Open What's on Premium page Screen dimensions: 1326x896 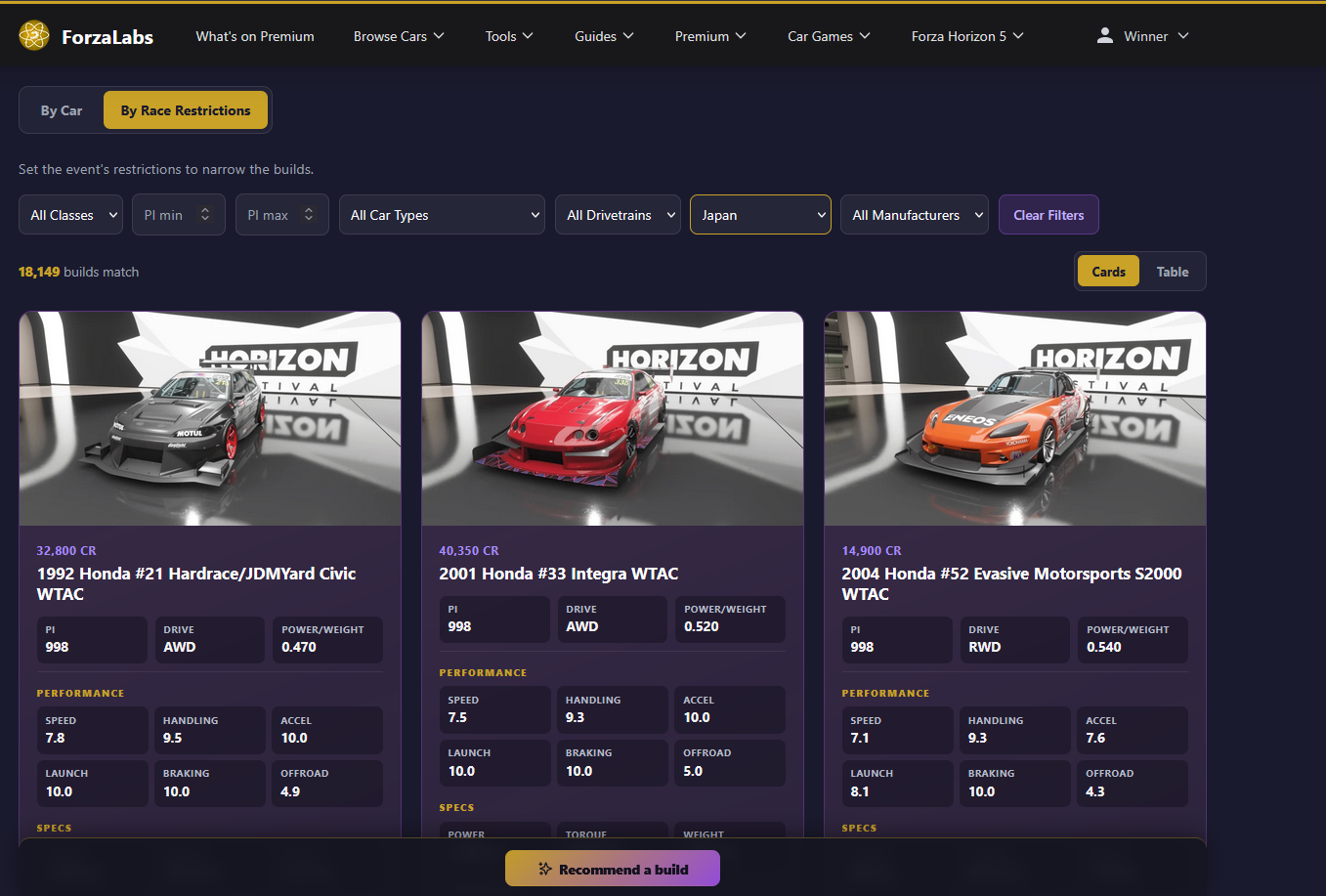point(255,36)
